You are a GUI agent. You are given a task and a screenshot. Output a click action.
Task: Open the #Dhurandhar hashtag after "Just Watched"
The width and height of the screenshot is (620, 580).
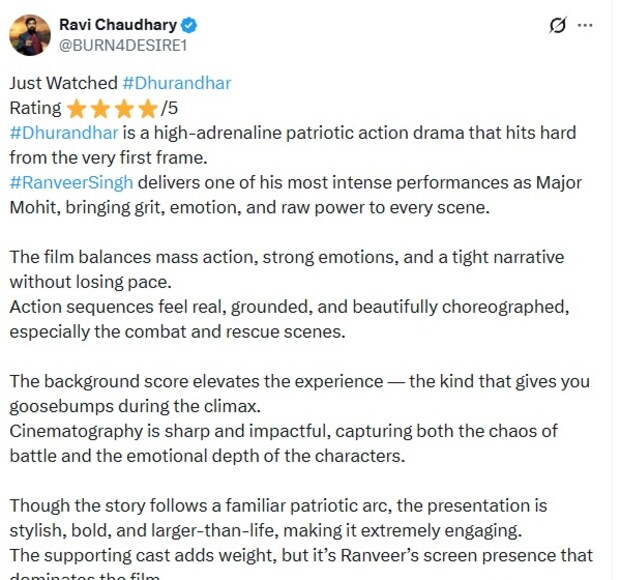(x=176, y=83)
